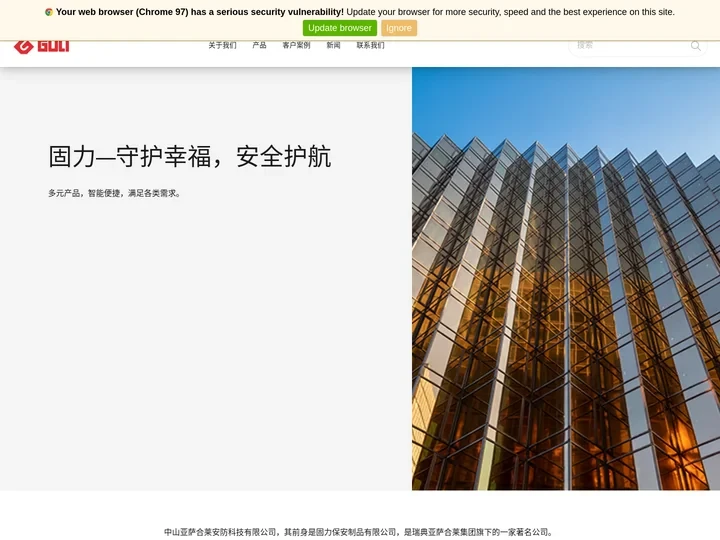Open the GULI logo home link
720x540 pixels.
point(42,46)
